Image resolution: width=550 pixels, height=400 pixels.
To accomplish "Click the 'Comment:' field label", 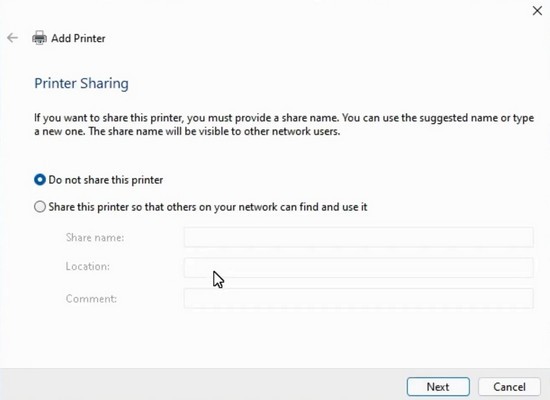I will pos(91,299).
